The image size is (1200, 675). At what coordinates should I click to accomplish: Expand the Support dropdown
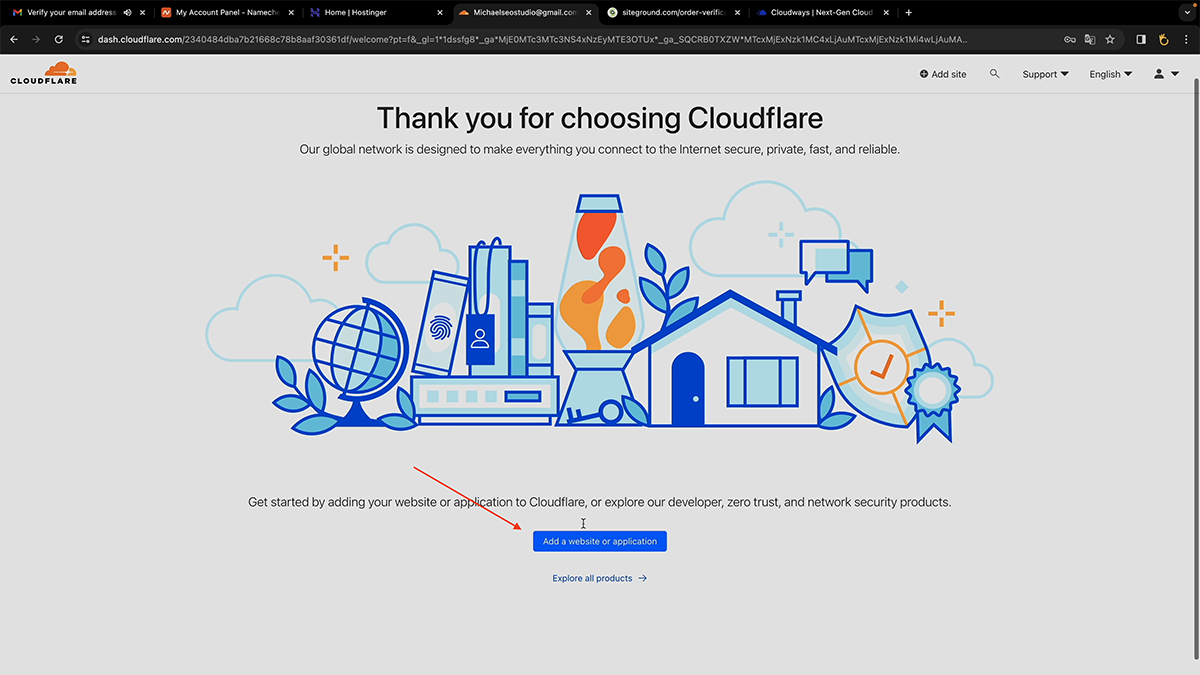1045,74
